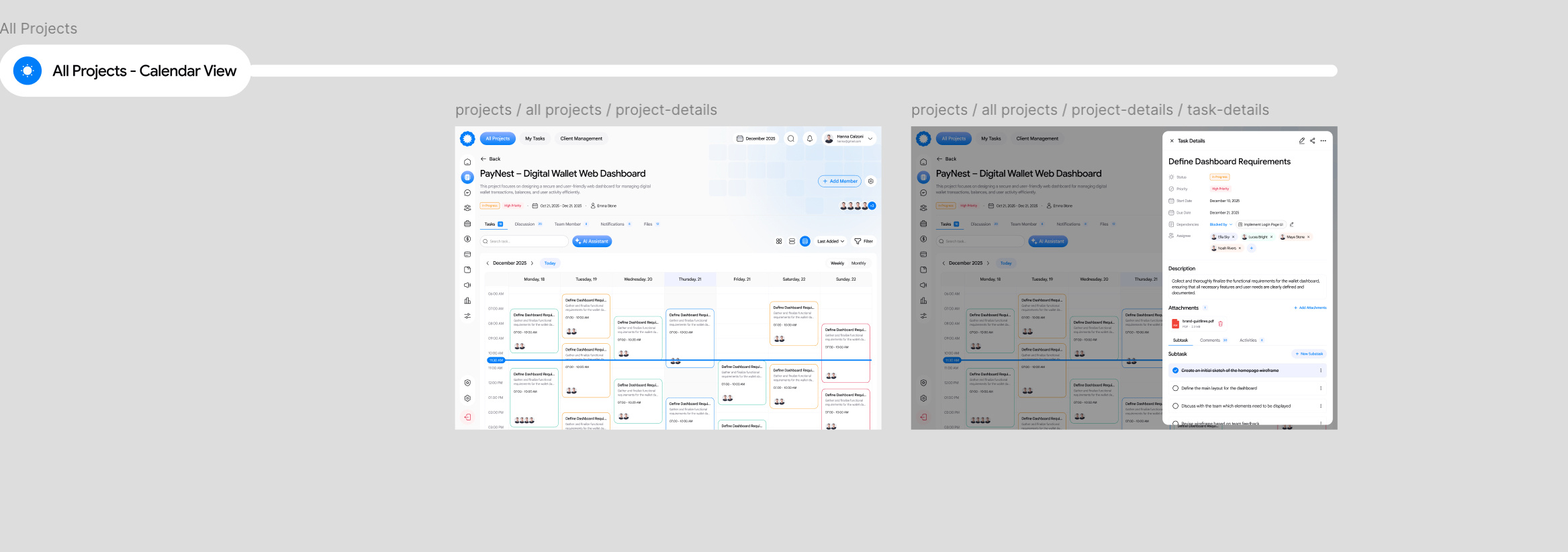This screenshot has width=1568, height=552.
Task: Click the share icon in Task Details
Action: point(1312,141)
